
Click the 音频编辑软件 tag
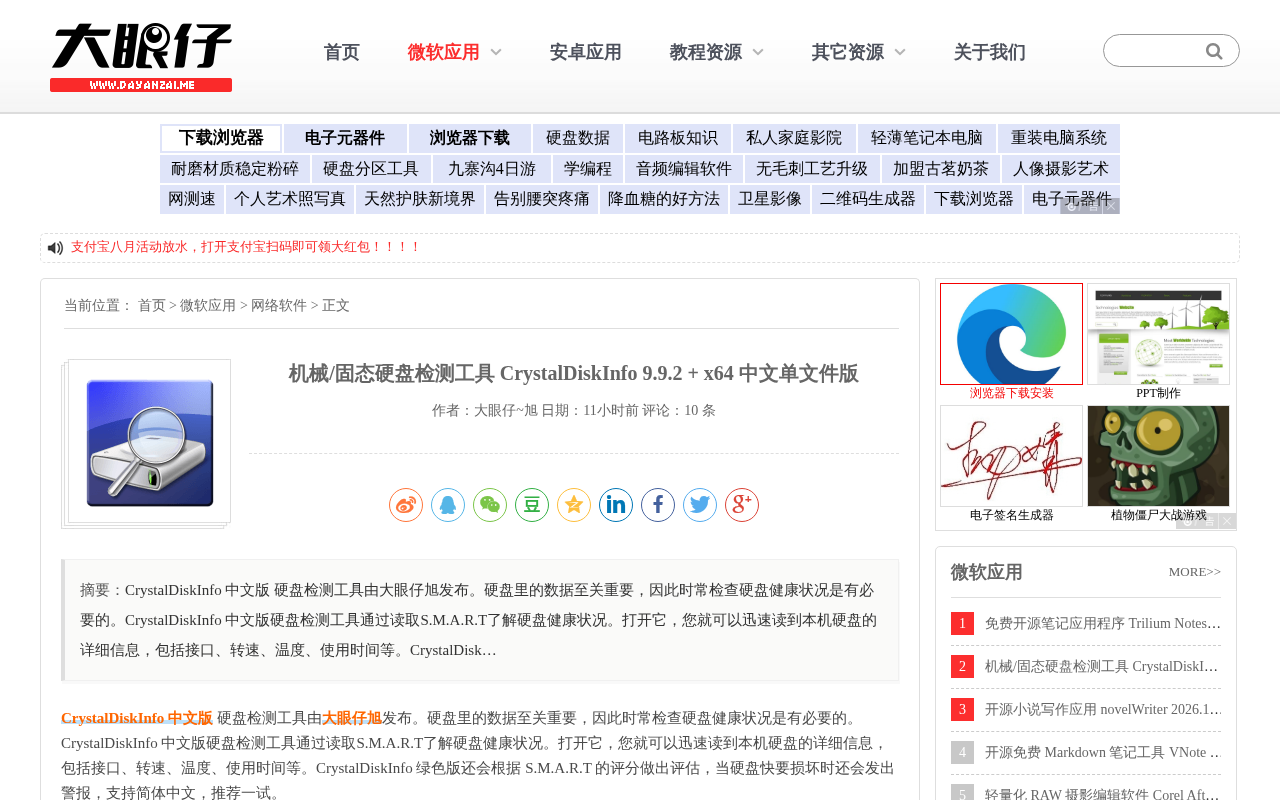point(684,169)
